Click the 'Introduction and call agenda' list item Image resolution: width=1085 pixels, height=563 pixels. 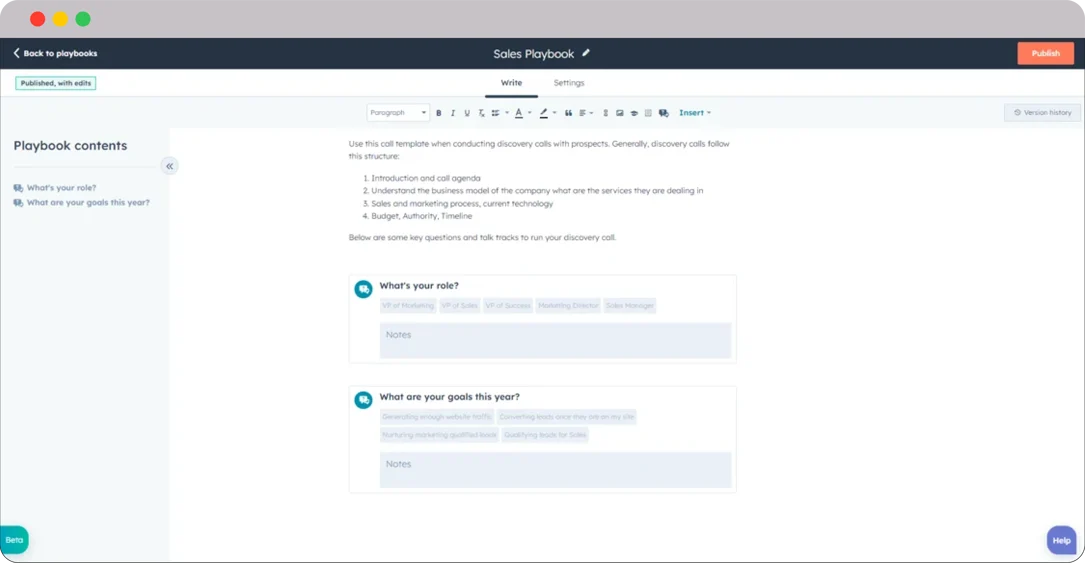click(x=426, y=178)
